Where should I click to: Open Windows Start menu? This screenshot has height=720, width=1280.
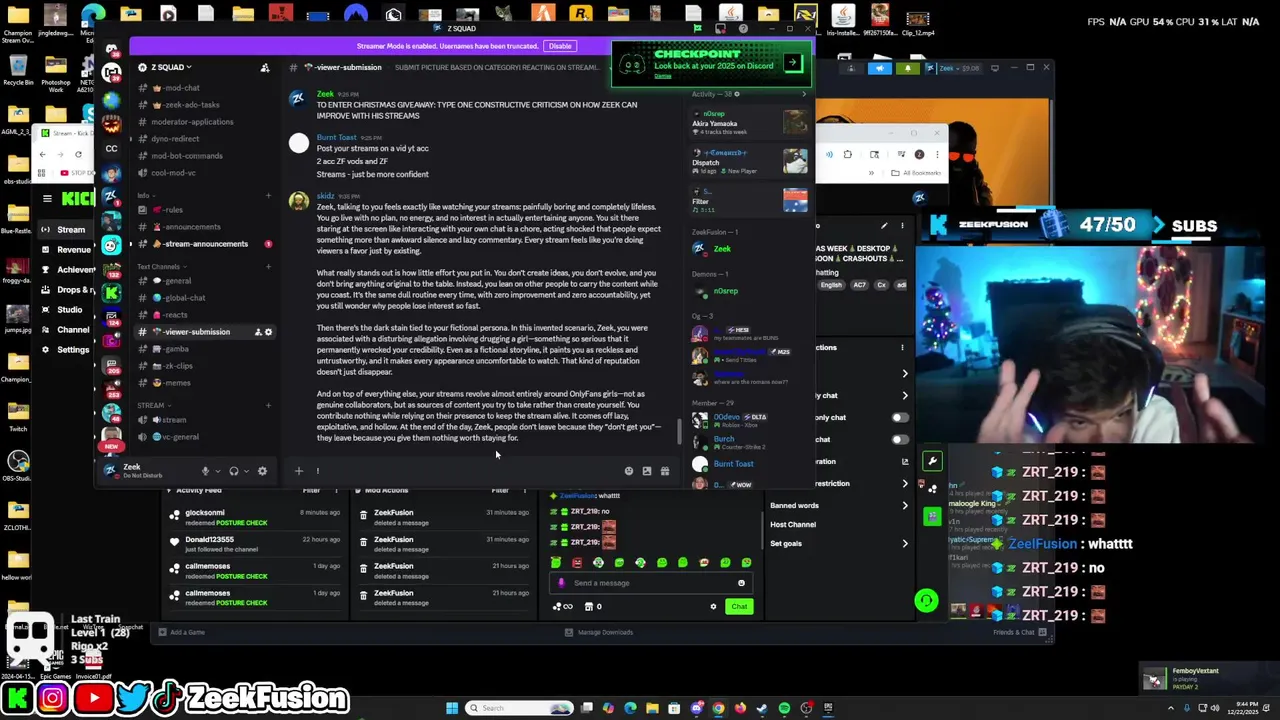452,708
